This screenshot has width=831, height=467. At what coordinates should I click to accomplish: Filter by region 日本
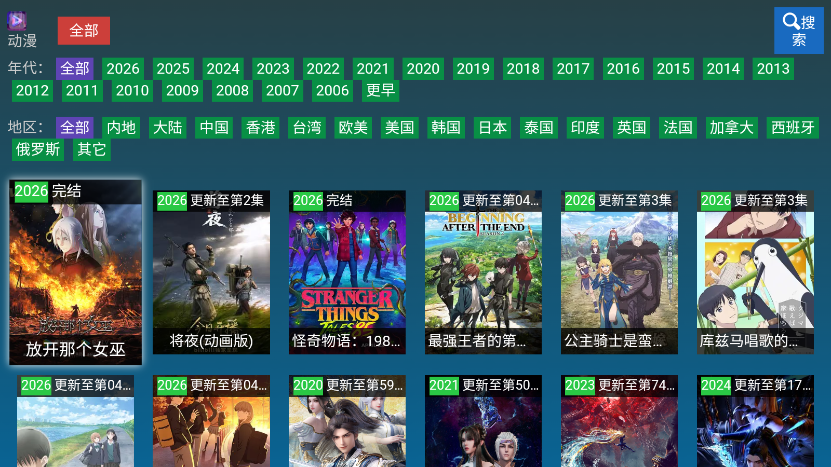[x=492, y=128]
